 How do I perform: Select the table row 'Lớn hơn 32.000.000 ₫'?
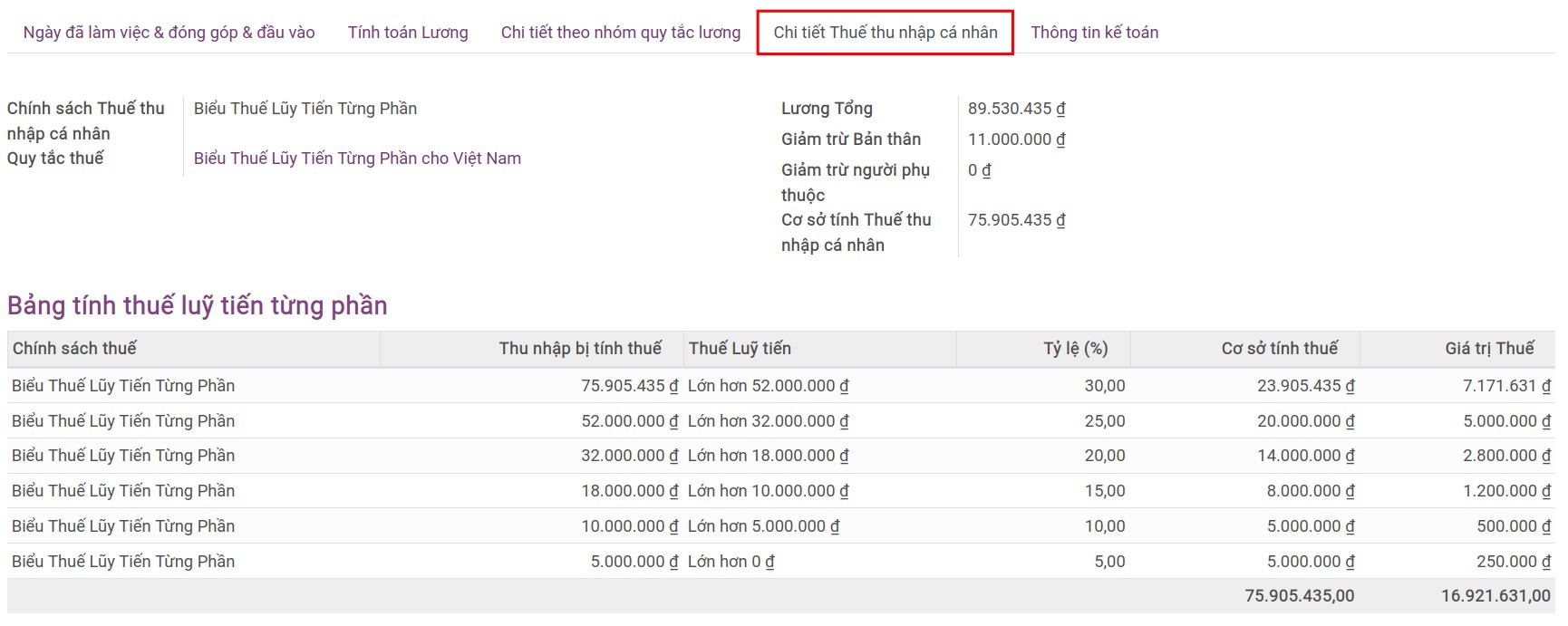click(x=780, y=421)
